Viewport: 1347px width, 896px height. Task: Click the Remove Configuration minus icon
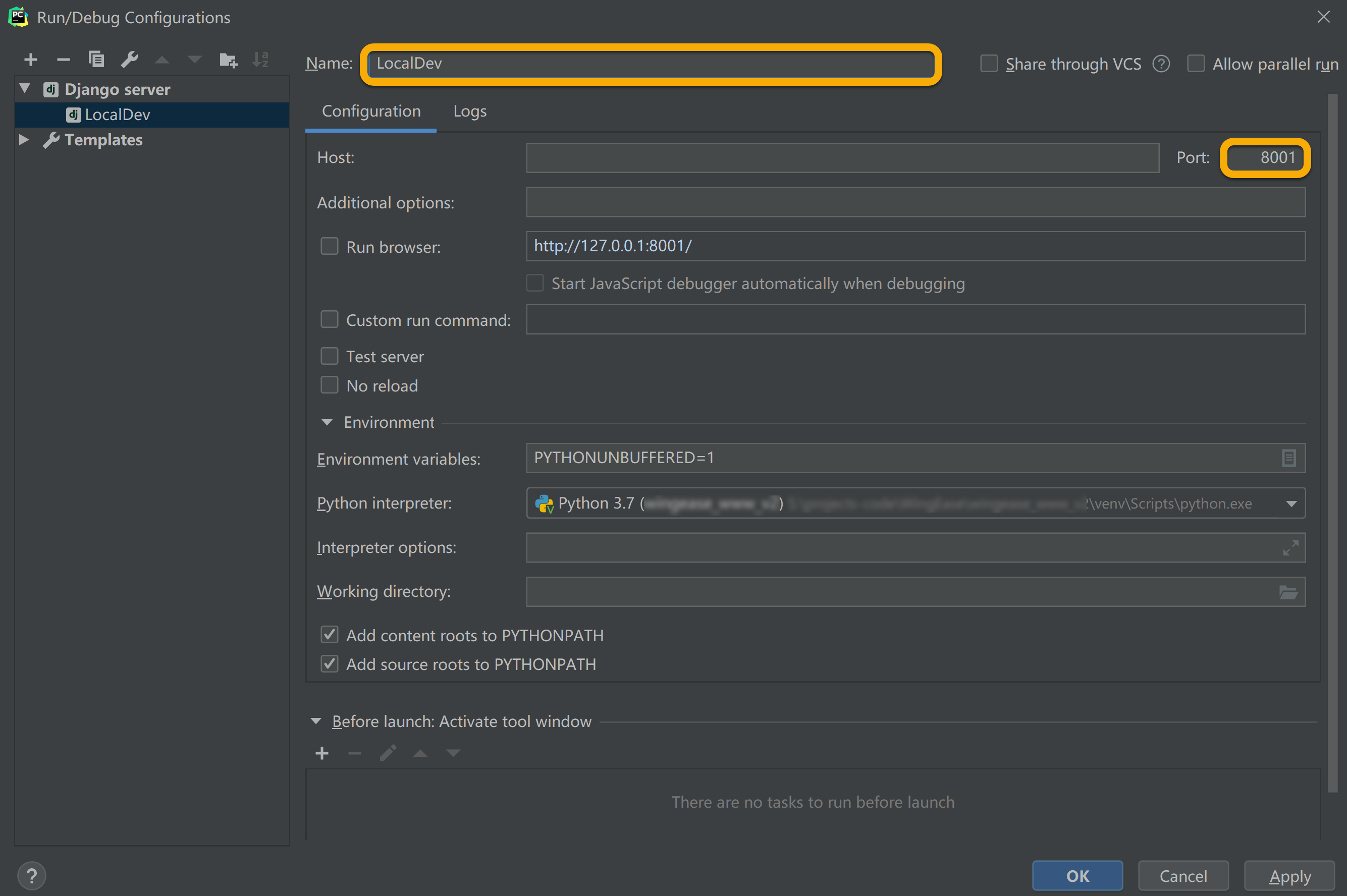pyautogui.click(x=64, y=60)
